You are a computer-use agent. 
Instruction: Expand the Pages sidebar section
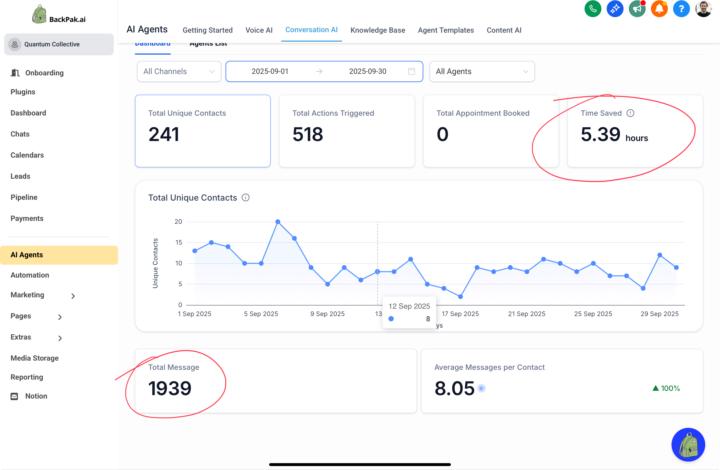(60, 316)
